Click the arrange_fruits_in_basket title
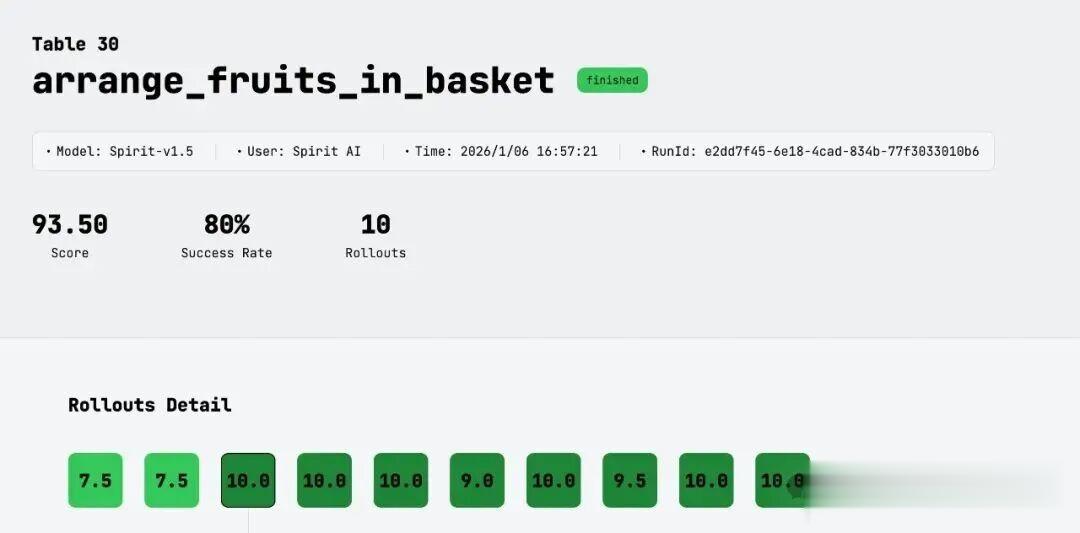The image size is (1080, 533). tap(293, 80)
